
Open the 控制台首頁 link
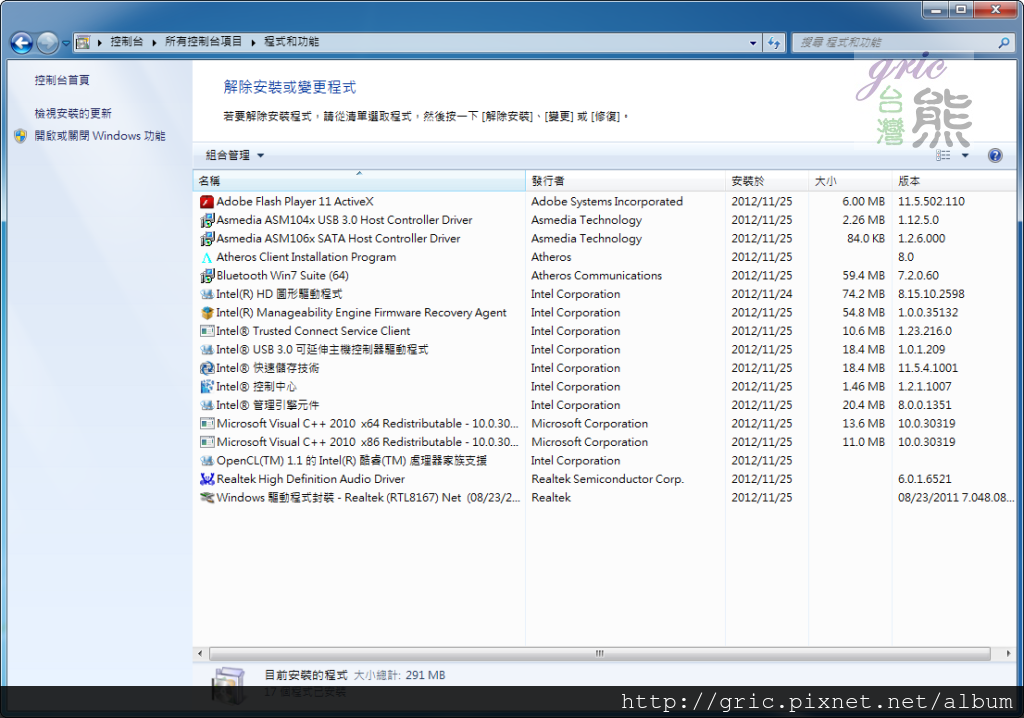pyautogui.click(x=62, y=80)
